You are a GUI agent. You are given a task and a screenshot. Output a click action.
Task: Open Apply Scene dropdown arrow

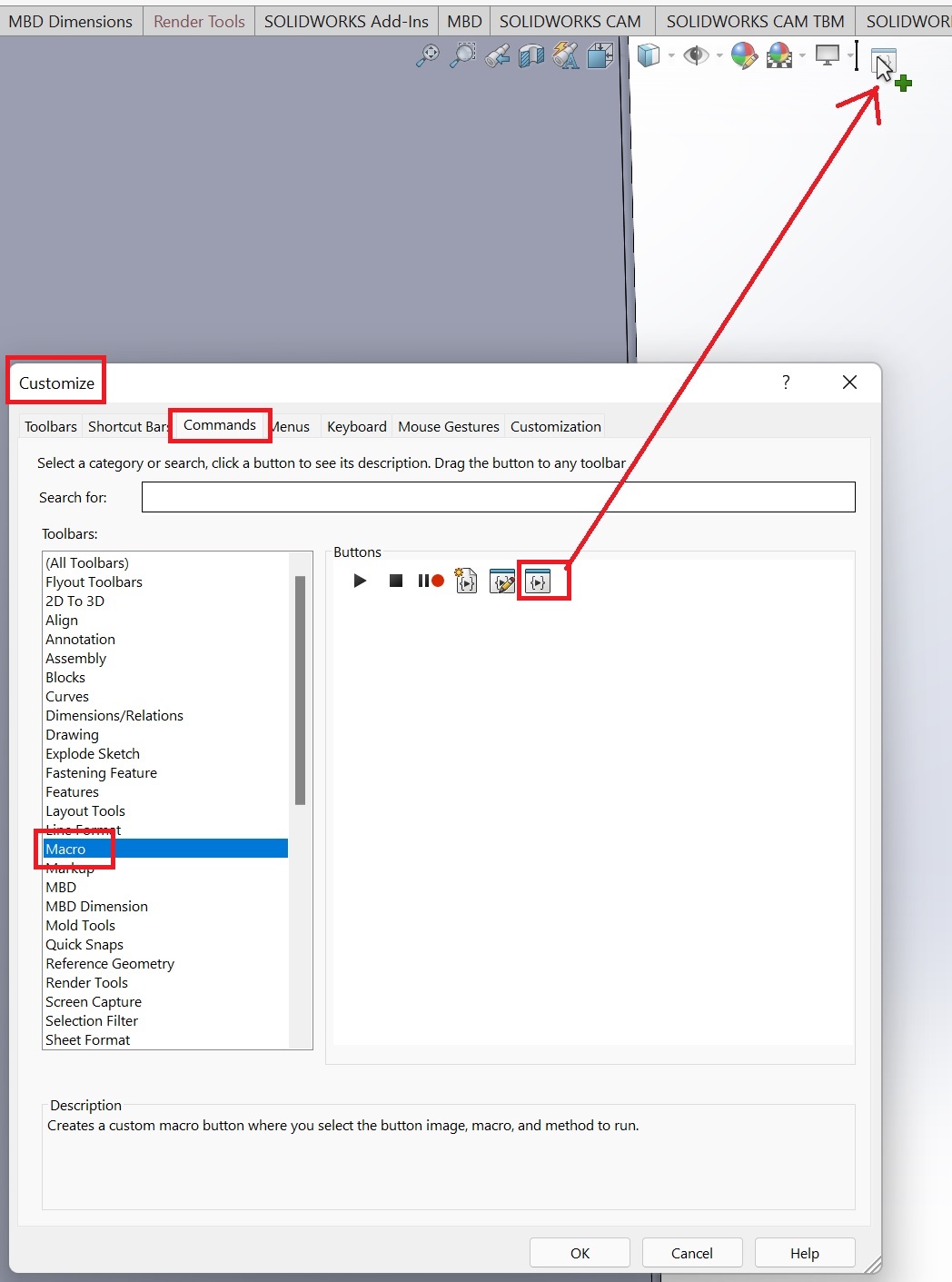[x=802, y=56]
